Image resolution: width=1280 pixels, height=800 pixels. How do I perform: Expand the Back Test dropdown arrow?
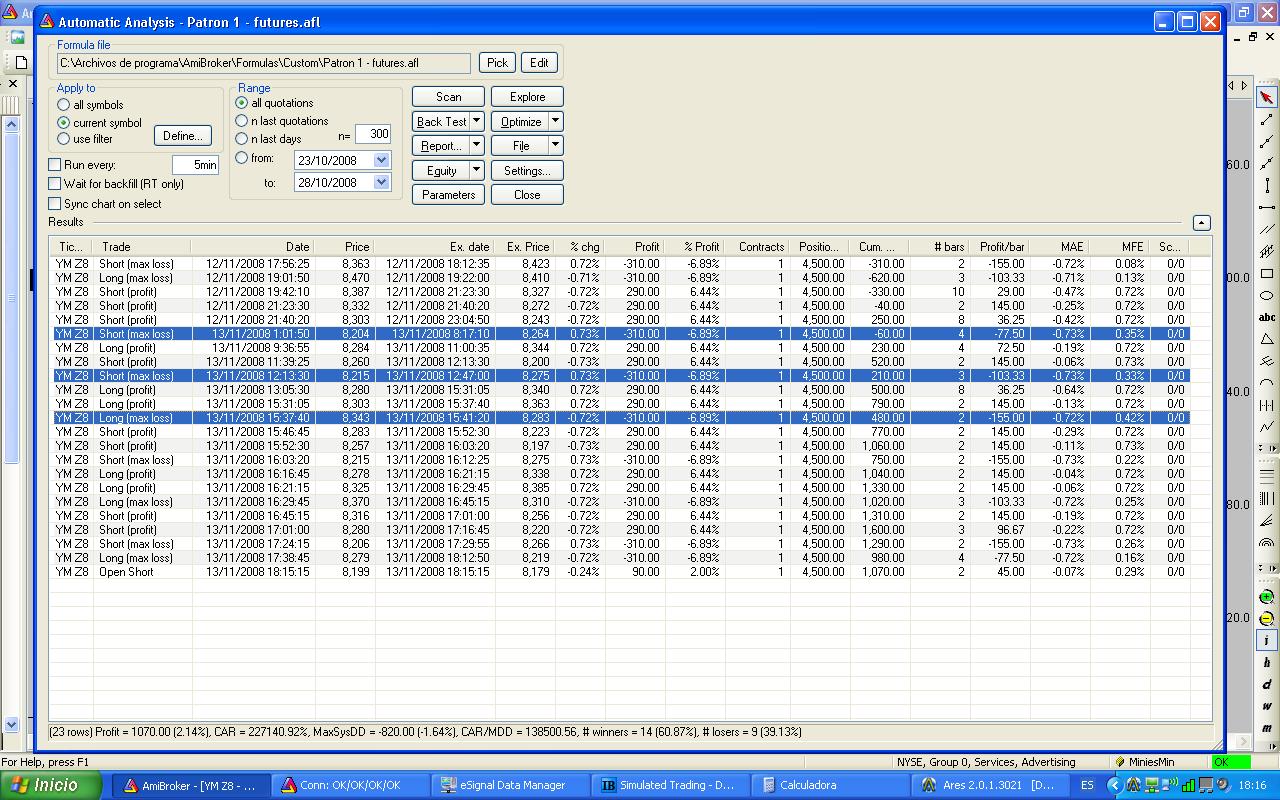click(477, 121)
